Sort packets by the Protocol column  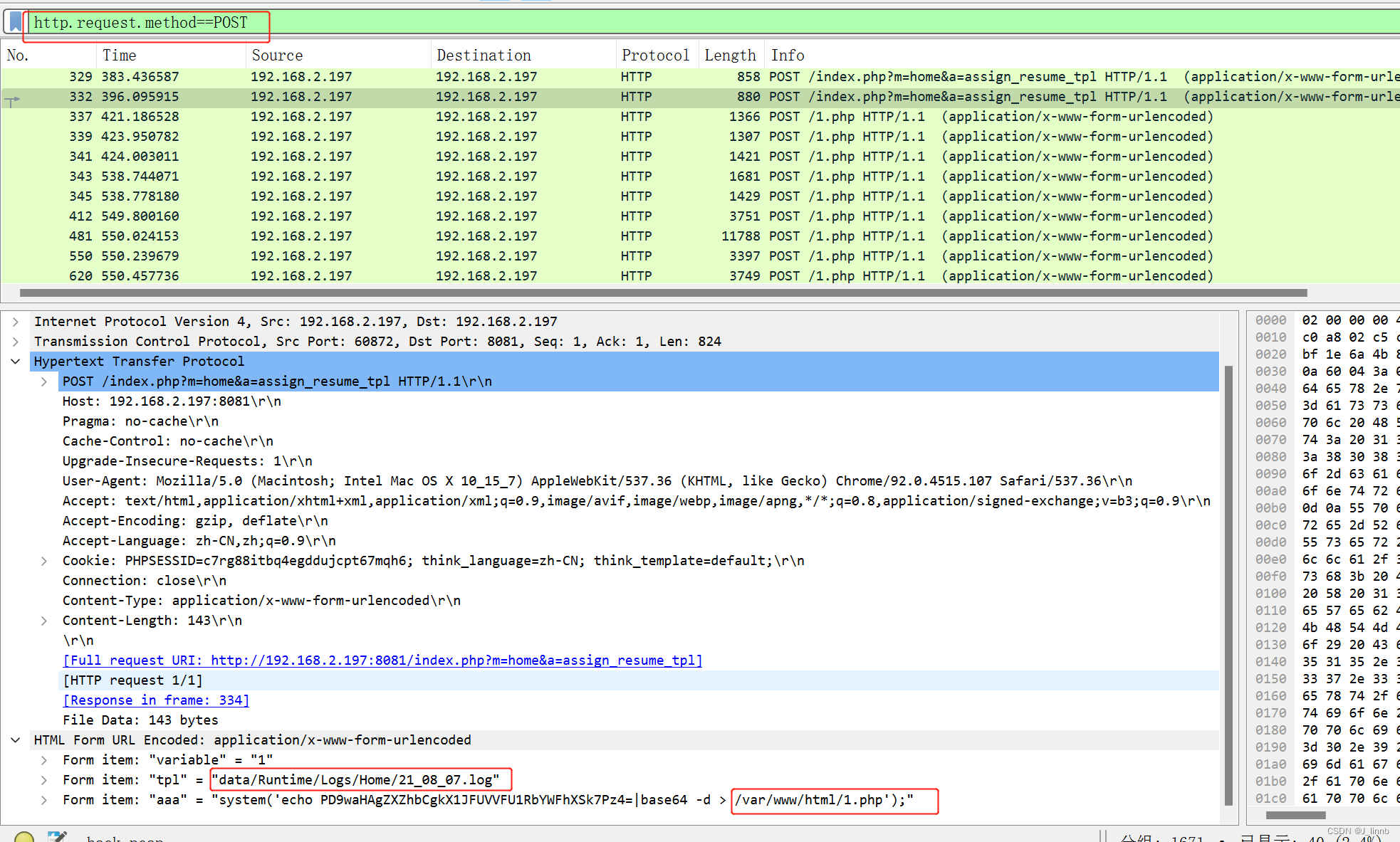[654, 55]
